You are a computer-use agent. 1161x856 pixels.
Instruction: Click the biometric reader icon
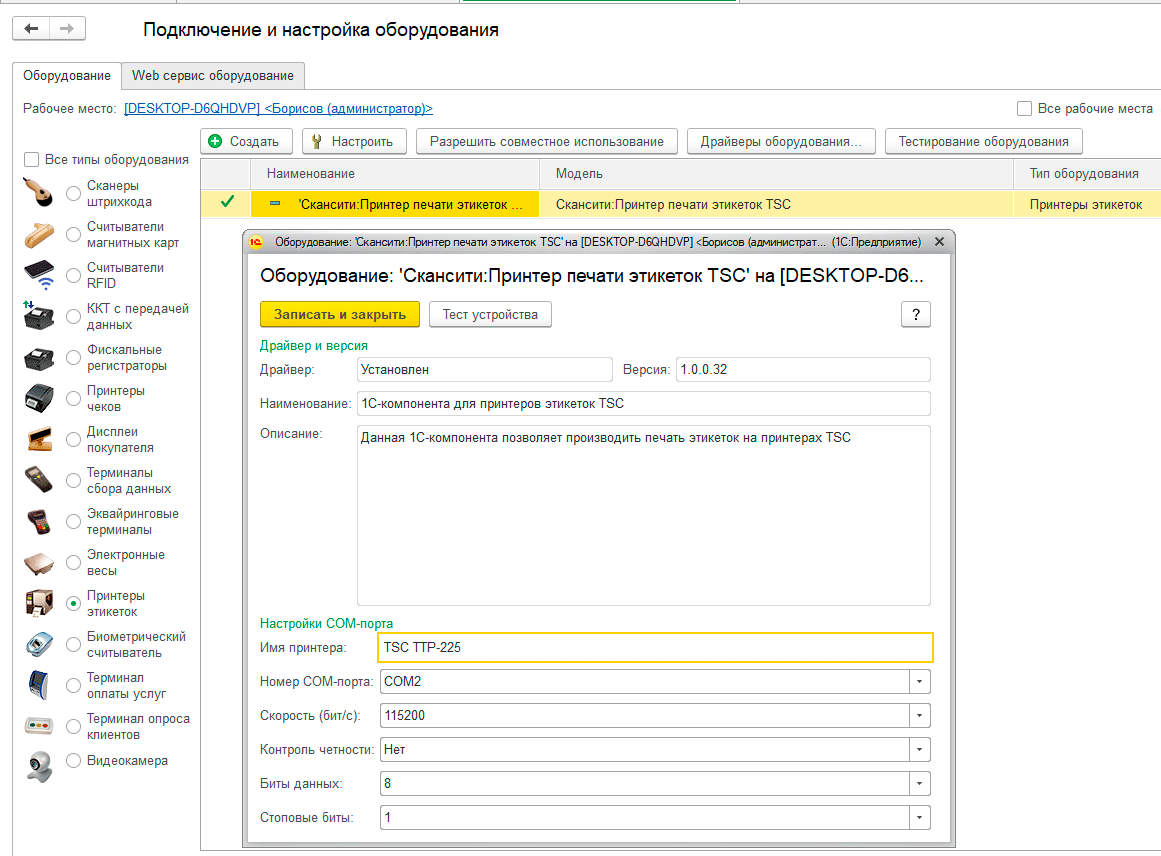38,645
